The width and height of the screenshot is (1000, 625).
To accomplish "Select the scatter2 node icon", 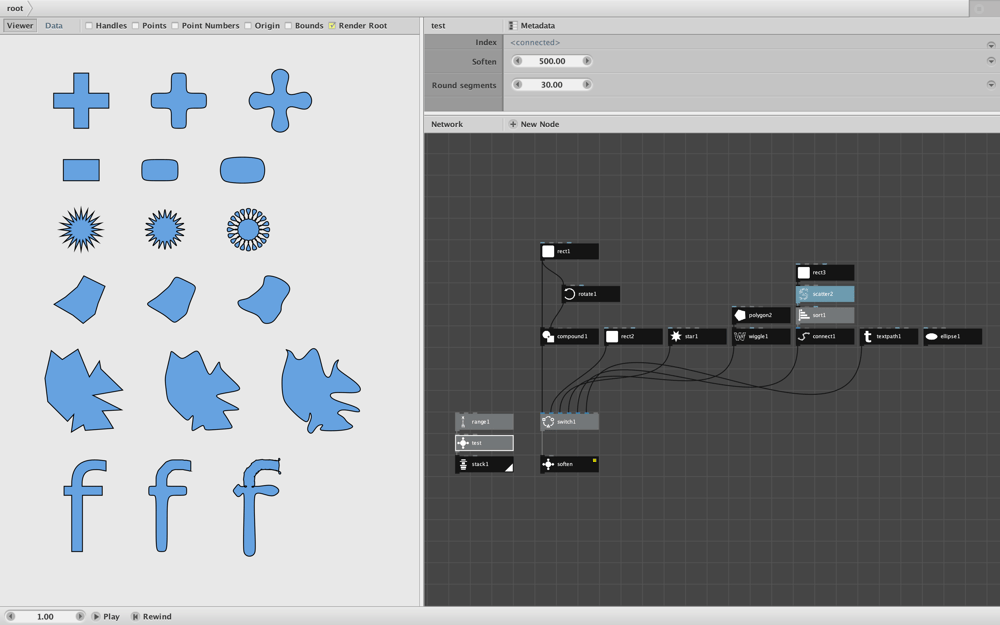I will pos(804,294).
